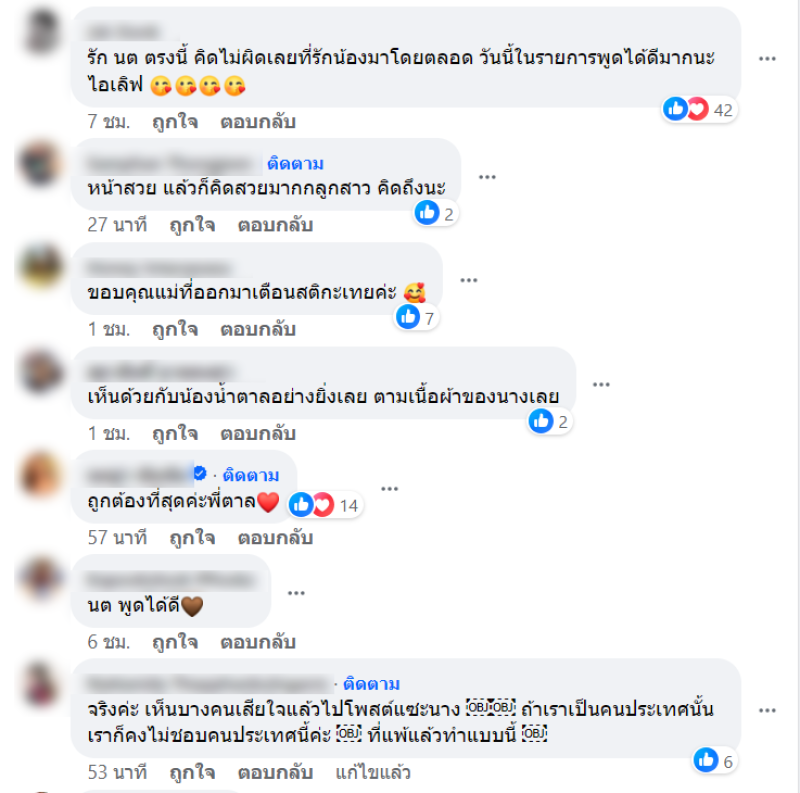The image size is (800, 793).
Task: Reply to the นต พูดได้ดี comment
Action: point(258,642)
